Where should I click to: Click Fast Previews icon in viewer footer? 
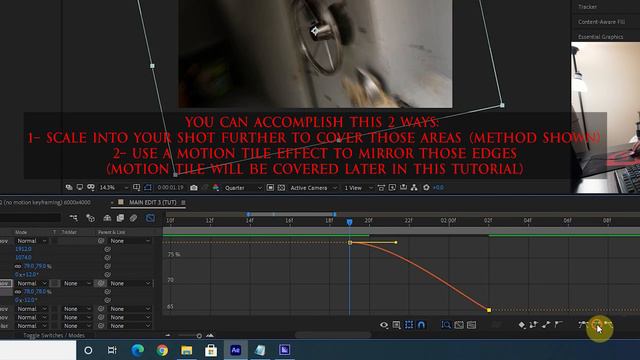tap(392, 188)
